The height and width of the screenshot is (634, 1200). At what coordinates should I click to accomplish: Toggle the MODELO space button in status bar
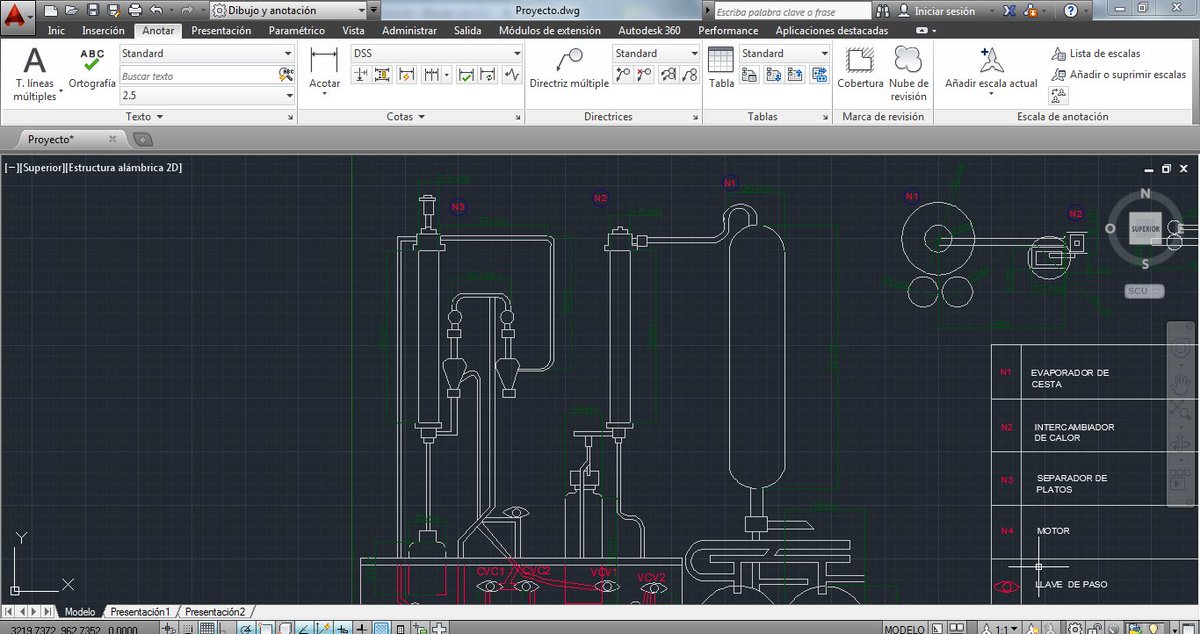tap(905, 629)
